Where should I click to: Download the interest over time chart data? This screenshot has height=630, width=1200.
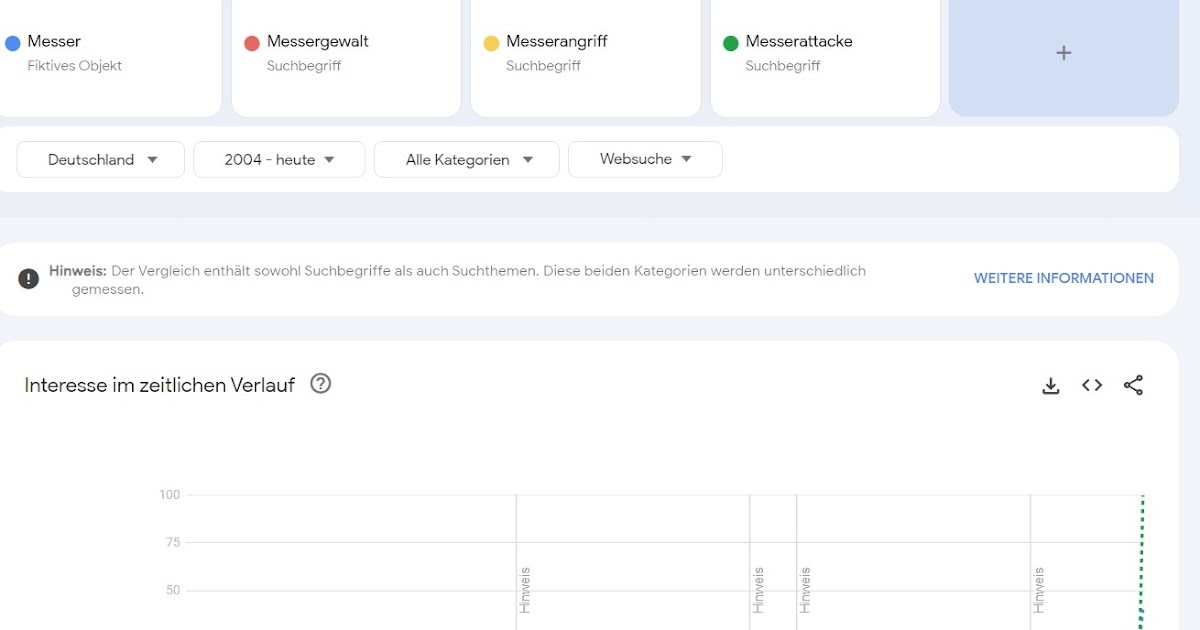point(1050,386)
